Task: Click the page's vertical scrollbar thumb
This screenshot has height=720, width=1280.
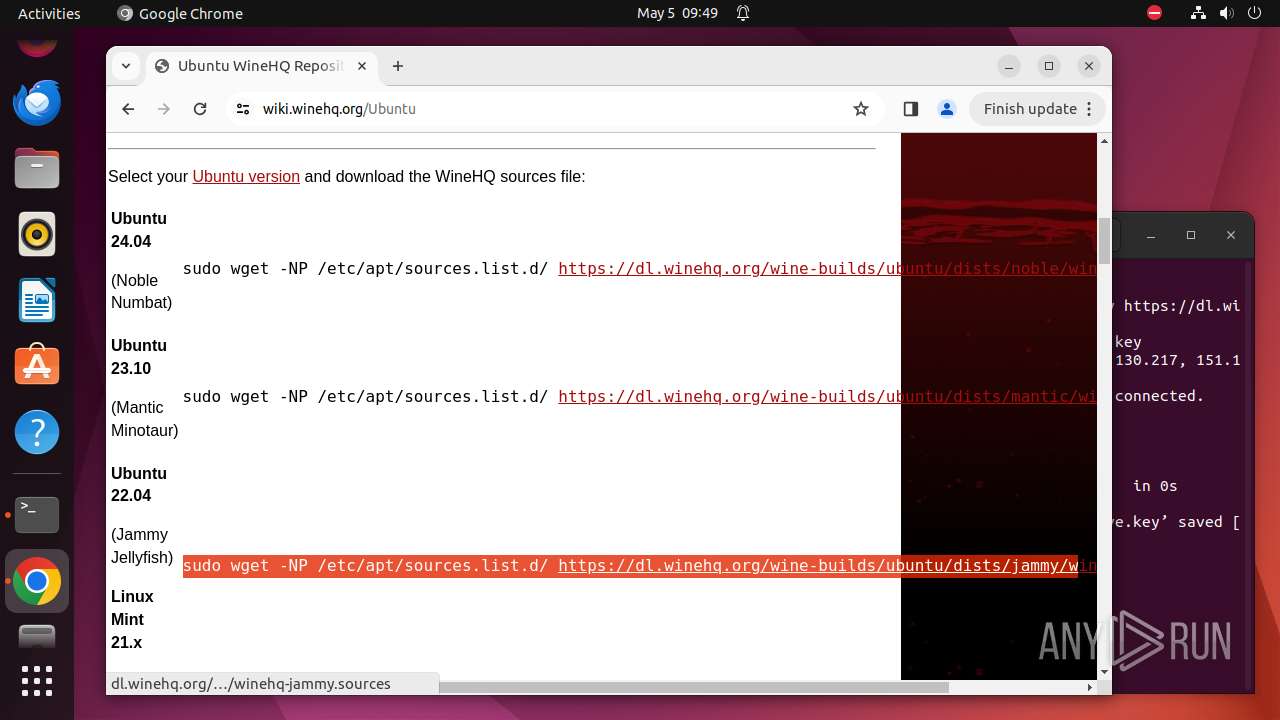Action: click(x=1104, y=240)
